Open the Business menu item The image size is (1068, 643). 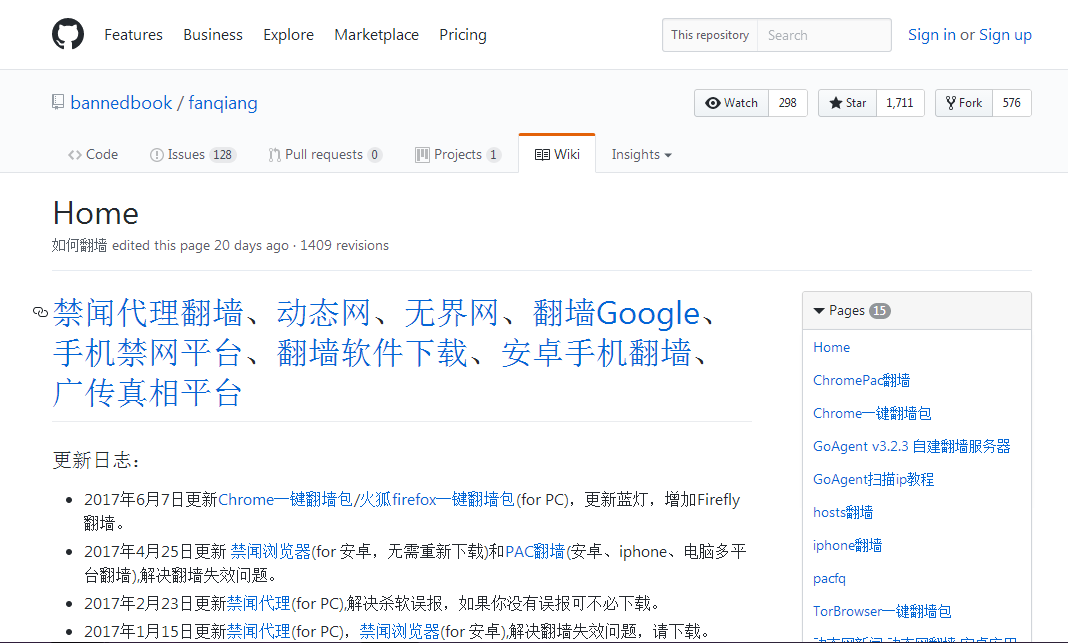[213, 35]
